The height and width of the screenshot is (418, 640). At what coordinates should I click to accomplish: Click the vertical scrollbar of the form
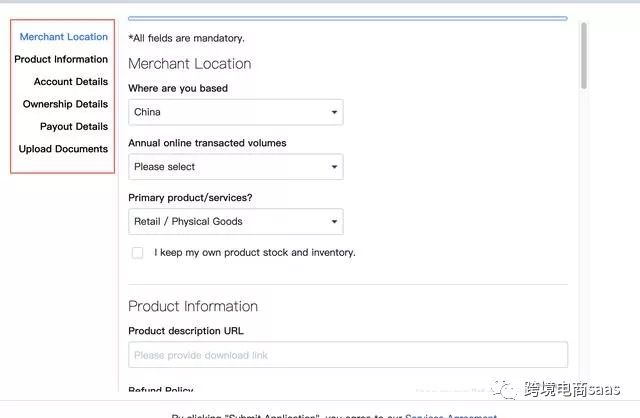click(583, 60)
